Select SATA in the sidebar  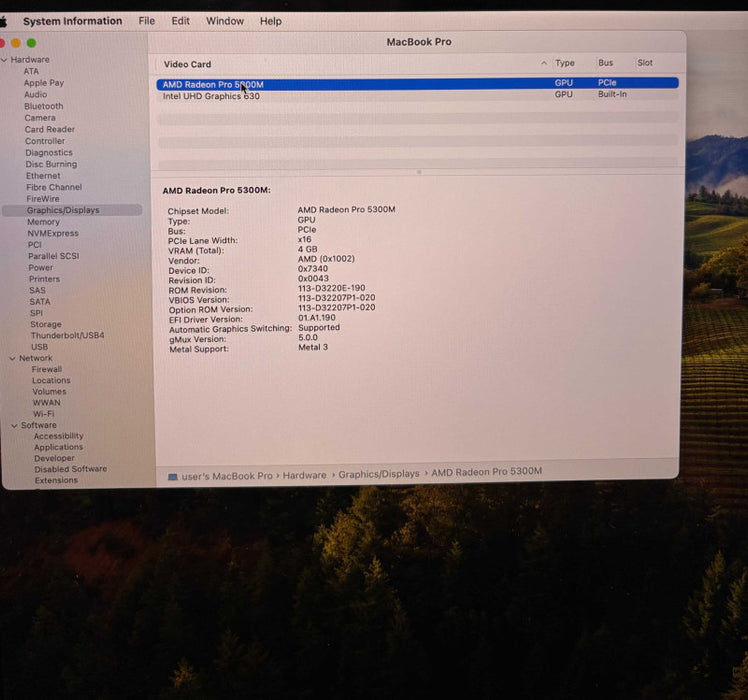[40, 302]
